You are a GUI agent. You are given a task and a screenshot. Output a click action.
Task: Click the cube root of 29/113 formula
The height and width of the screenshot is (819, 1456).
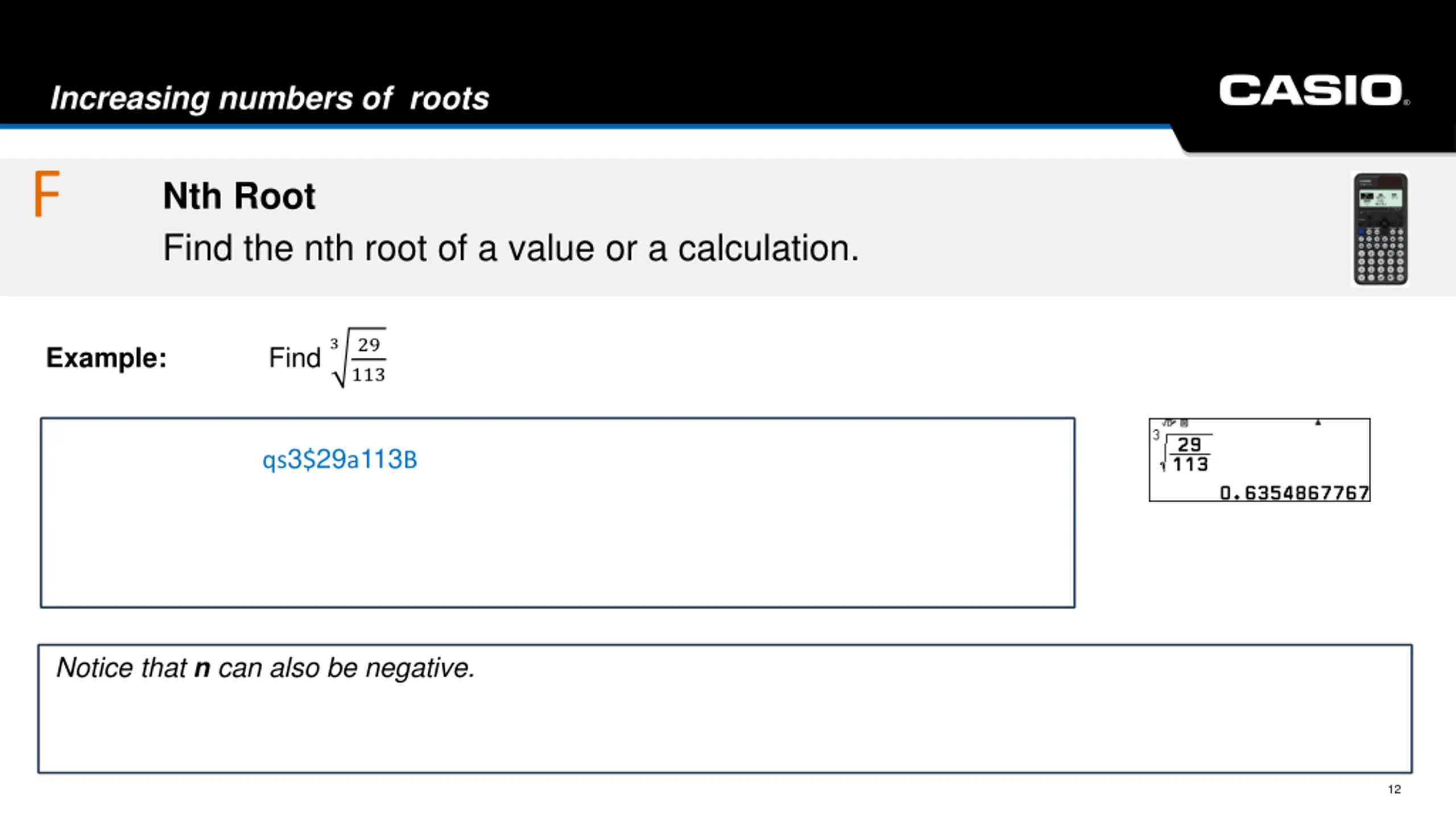358,358
